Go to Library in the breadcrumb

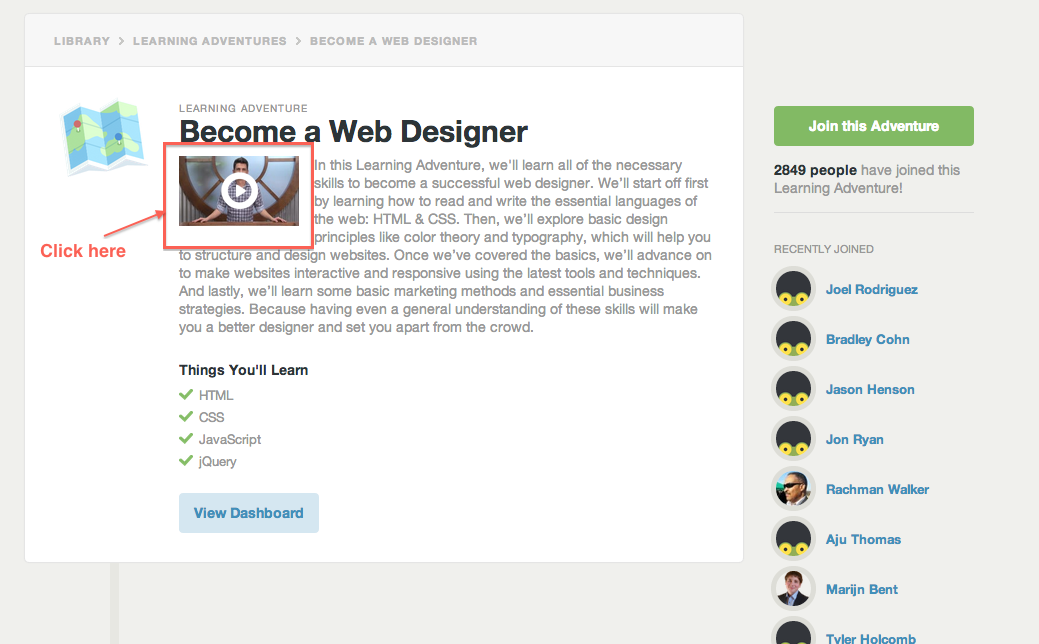[82, 41]
